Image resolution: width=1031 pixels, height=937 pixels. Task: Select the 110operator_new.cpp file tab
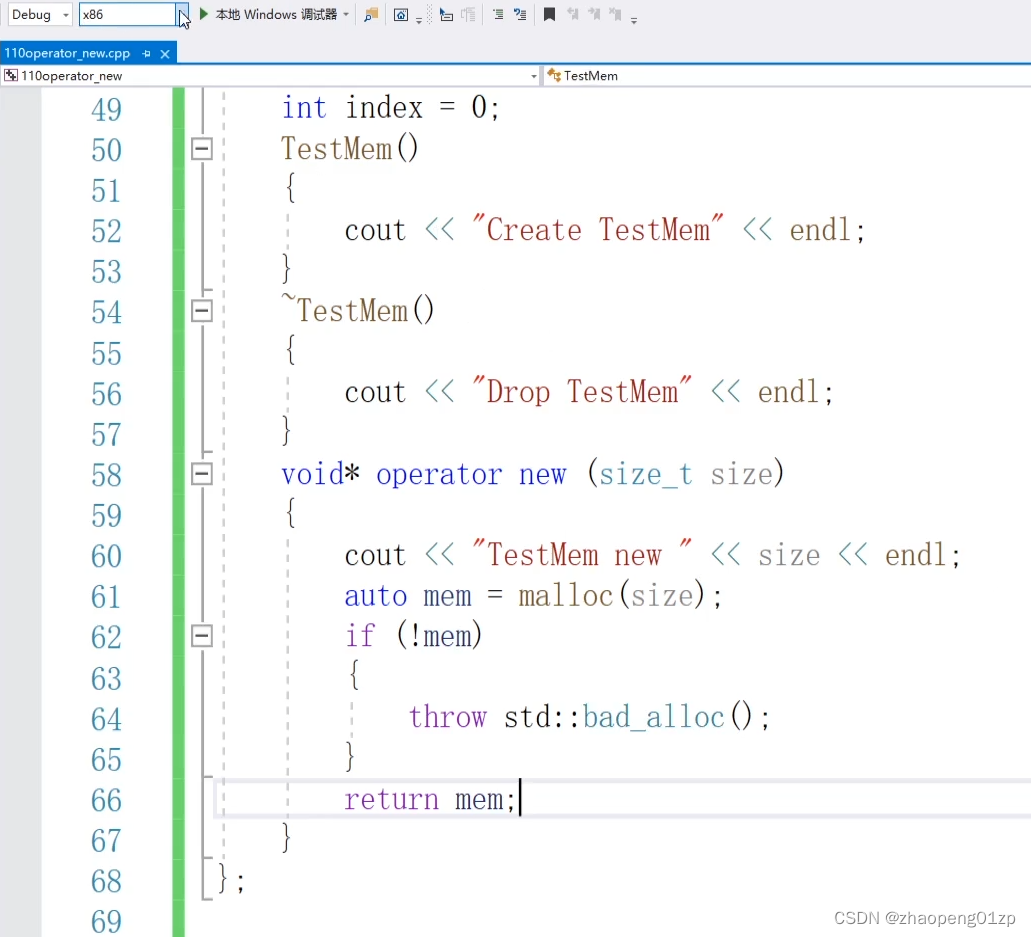click(67, 53)
